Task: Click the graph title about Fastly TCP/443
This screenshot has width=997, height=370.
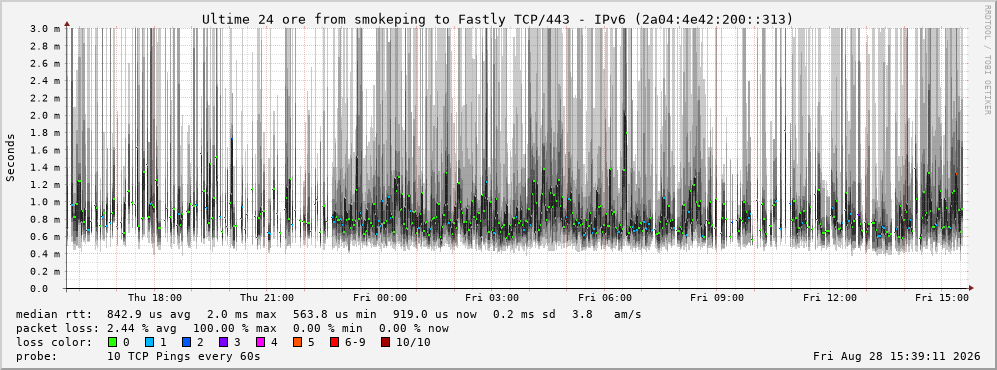Action: [x=498, y=20]
